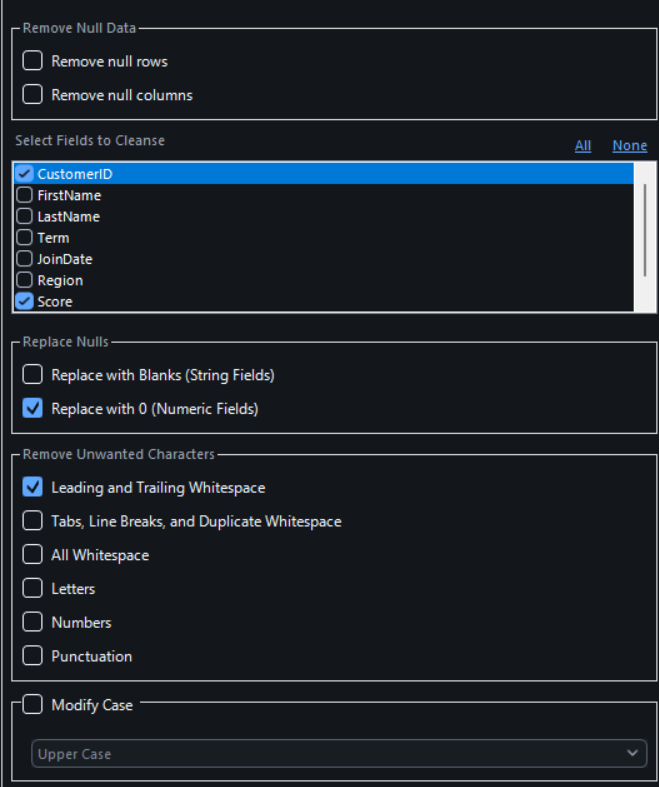Toggle the Modify Case checkbox
Screen dimensions: 659x787
33,705
